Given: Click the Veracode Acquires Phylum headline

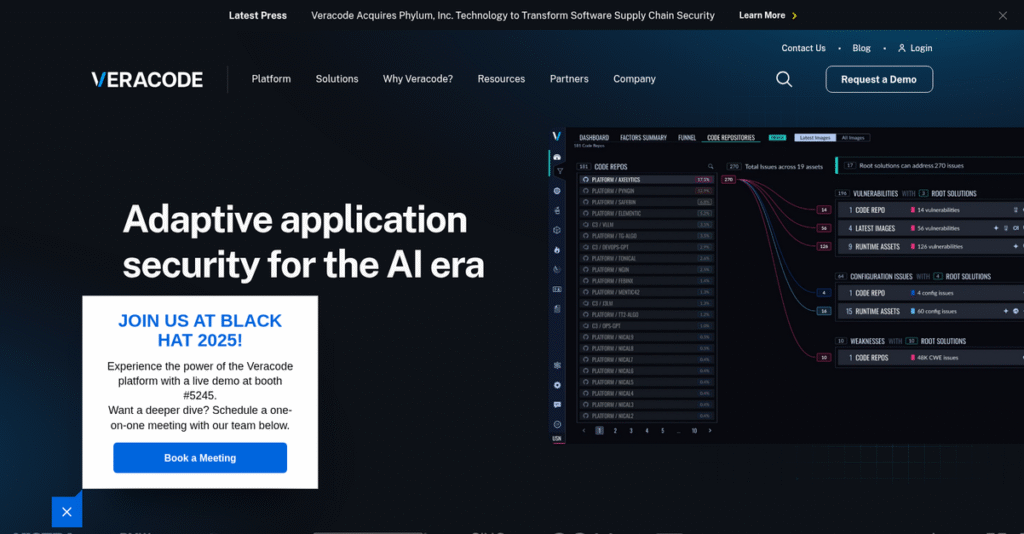Looking at the screenshot, I should pyautogui.click(x=513, y=16).
